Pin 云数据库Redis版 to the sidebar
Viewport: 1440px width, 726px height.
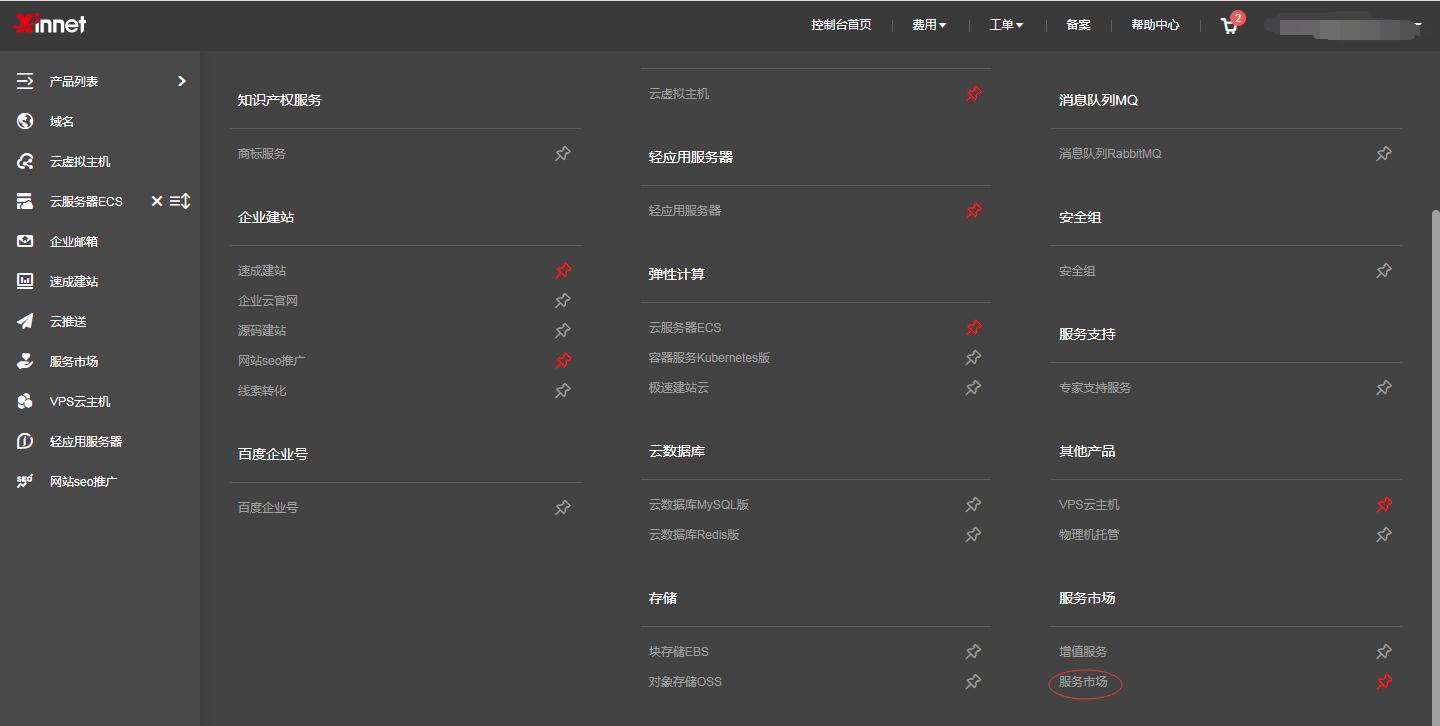click(x=973, y=535)
